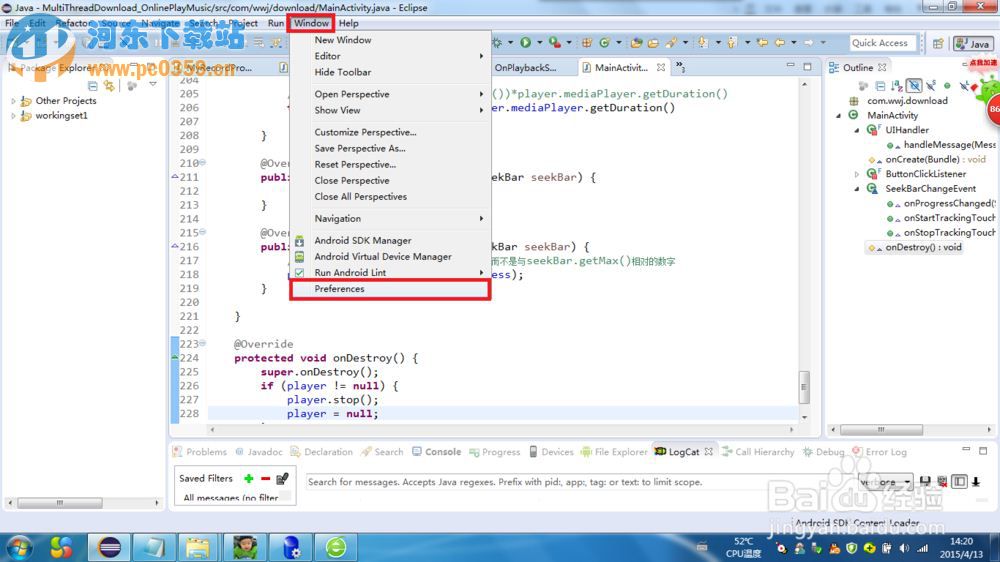Click the Open Perspective icon beside Java

[937, 44]
